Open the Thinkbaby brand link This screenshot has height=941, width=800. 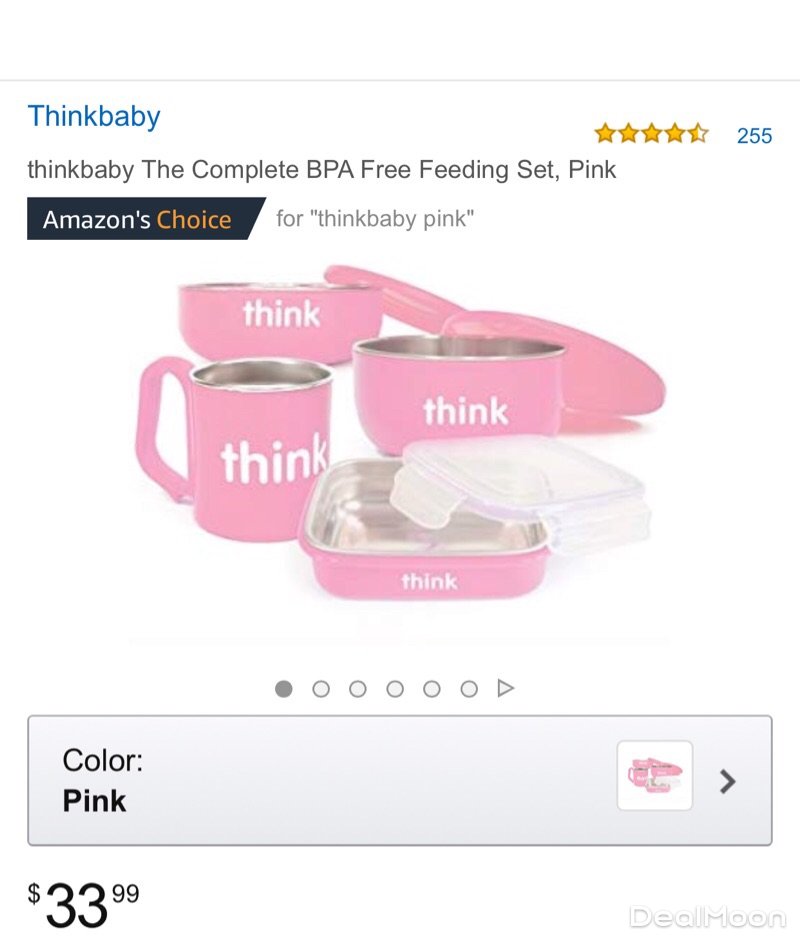94,116
